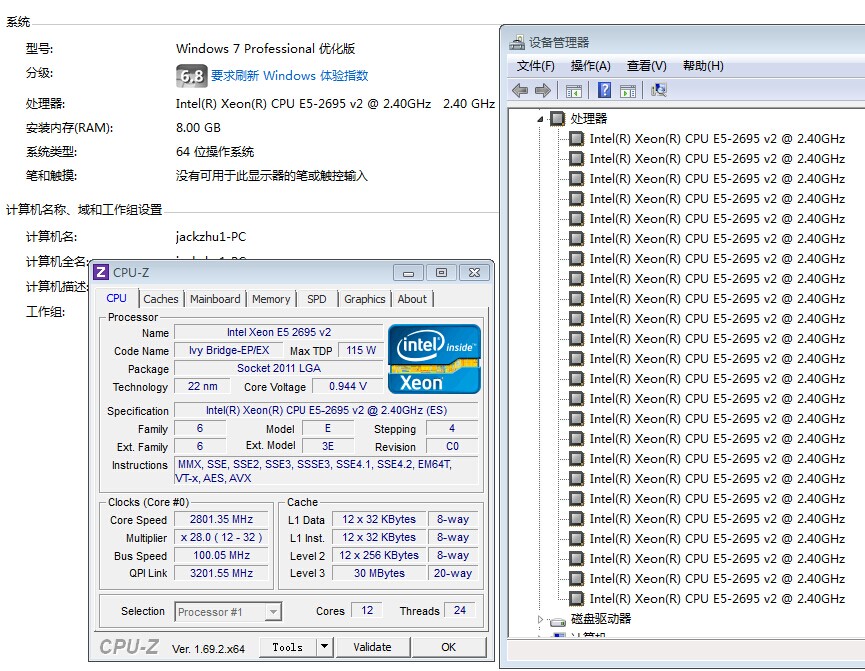Viewport: 865px width, 671px height.
Task: Switch to the Caches tab
Action: point(161,299)
